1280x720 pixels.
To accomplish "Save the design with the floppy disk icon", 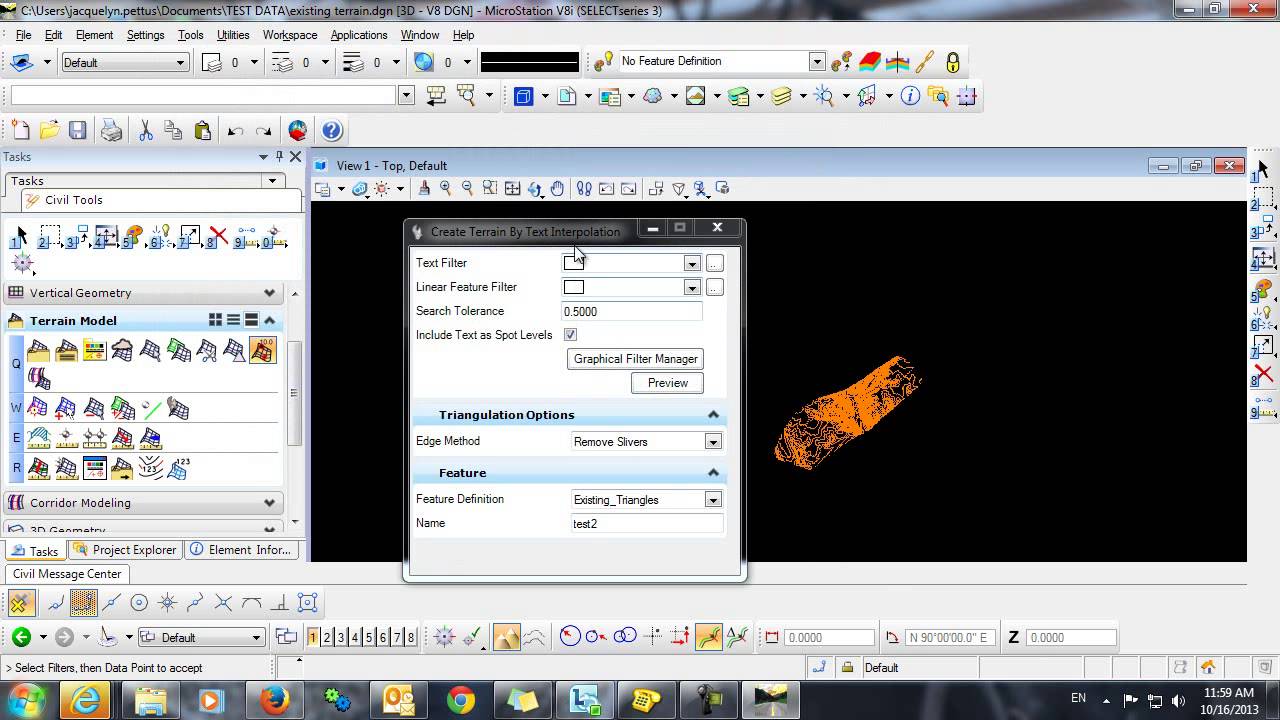I will click(77, 131).
